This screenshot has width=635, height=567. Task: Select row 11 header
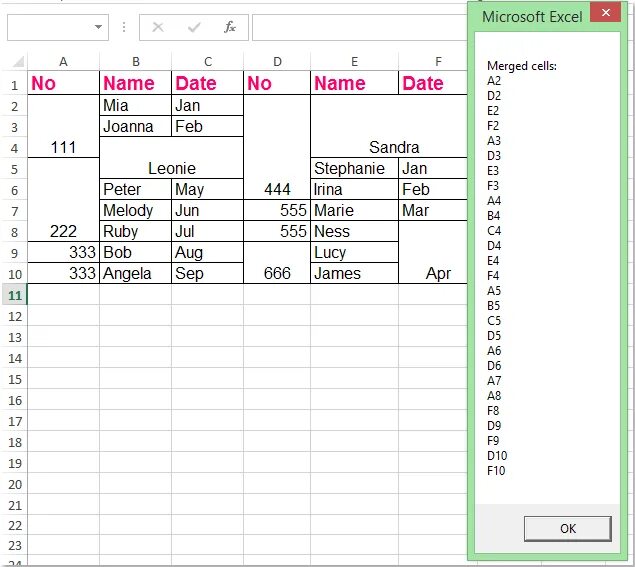[x=15, y=295]
